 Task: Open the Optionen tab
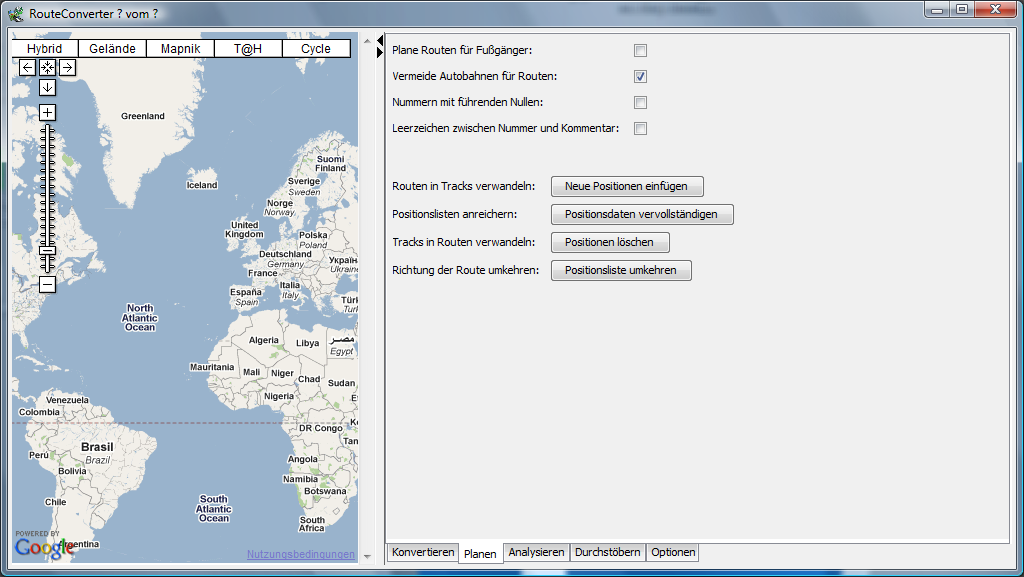[x=672, y=552]
